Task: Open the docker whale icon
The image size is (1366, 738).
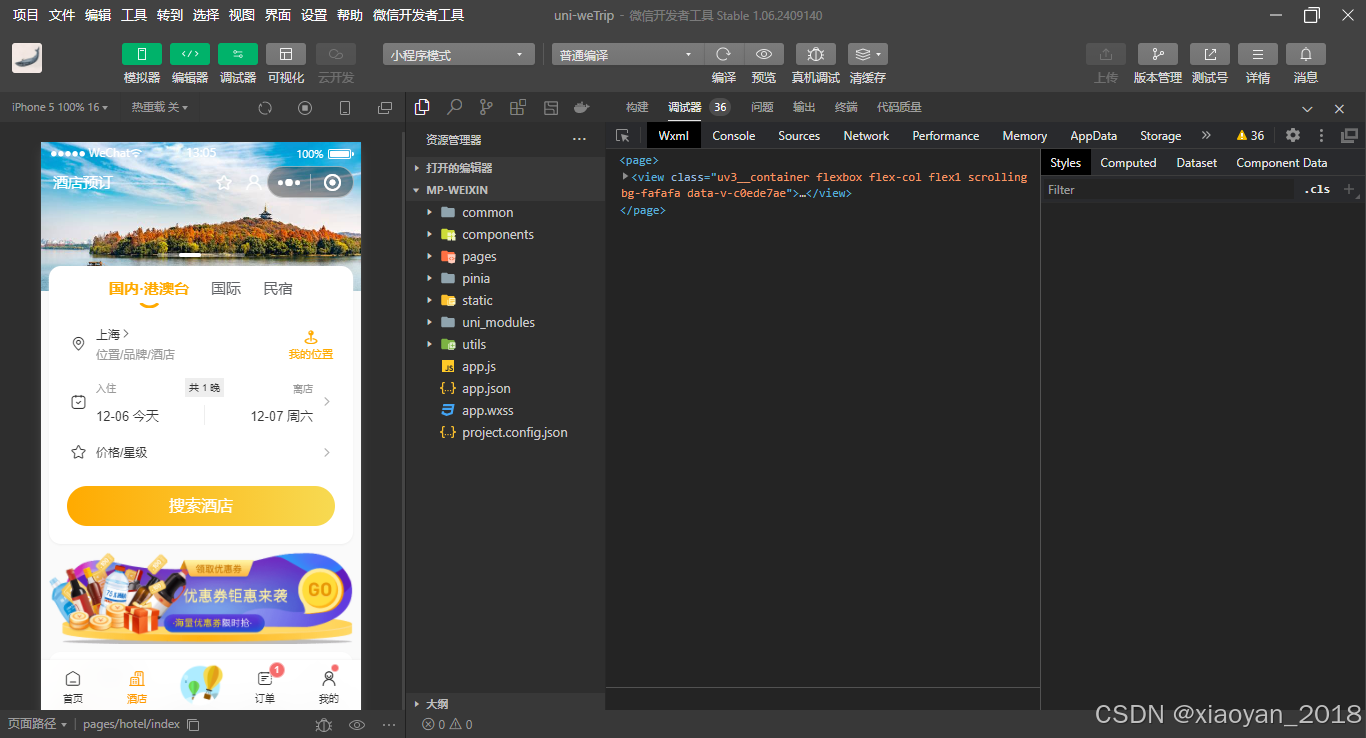Action: click(x=582, y=107)
